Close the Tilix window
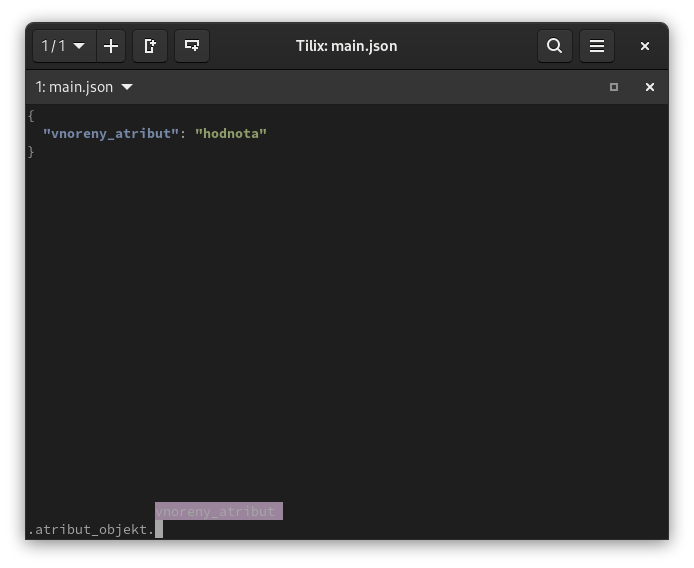The width and height of the screenshot is (694, 568). (645, 46)
